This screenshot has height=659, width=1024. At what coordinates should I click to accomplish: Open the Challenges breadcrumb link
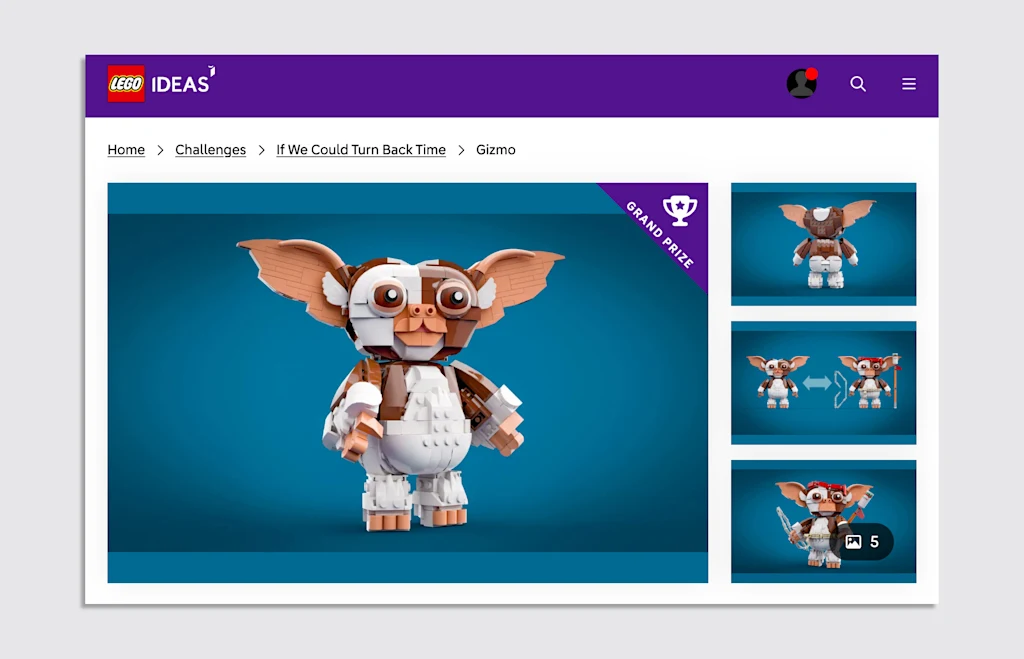[210, 150]
